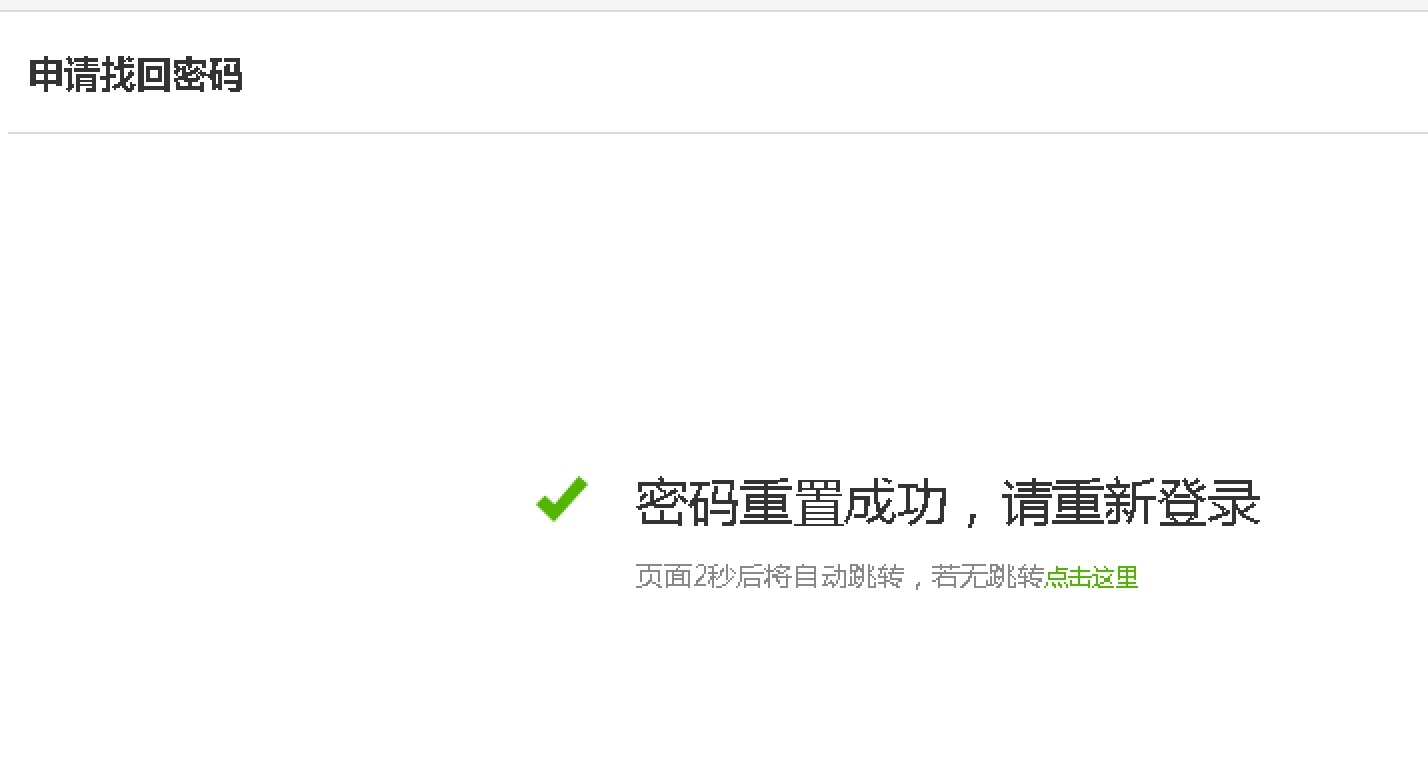Screen dimensions: 1428x778
Task: Click the word 找回 in the heading
Action: tap(135, 75)
